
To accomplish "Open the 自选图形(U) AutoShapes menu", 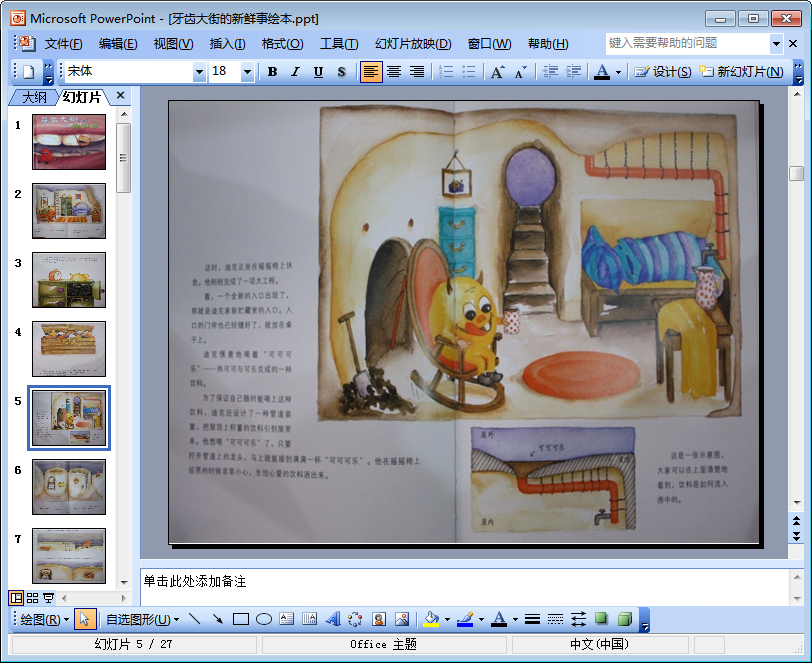I will pos(142,619).
